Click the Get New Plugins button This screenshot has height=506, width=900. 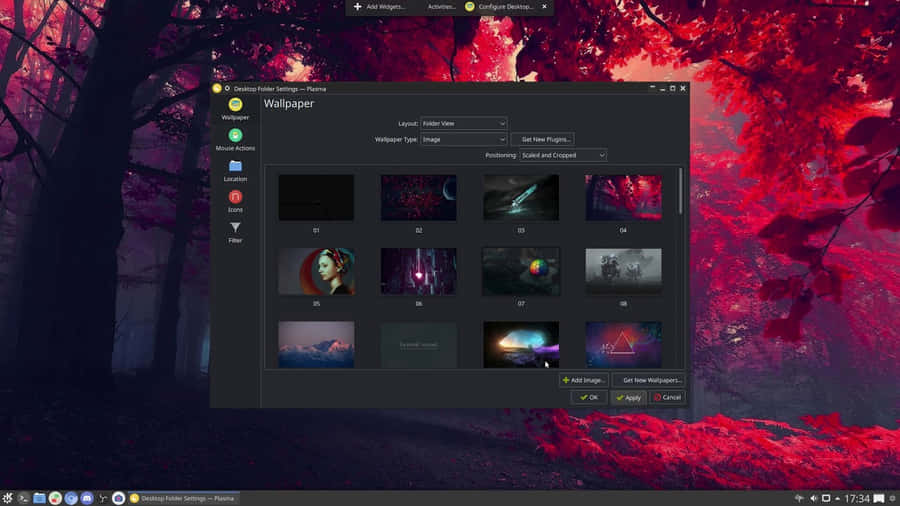542,139
